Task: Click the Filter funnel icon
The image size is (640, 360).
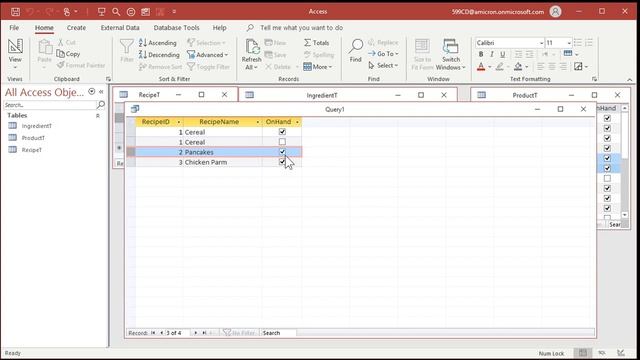Action: pyautogui.click(x=127, y=47)
